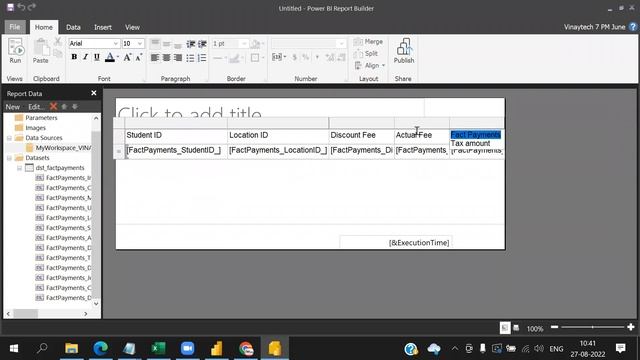640x360 pixels.
Task: Switch to the View tab
Action: tap(132, 27)
